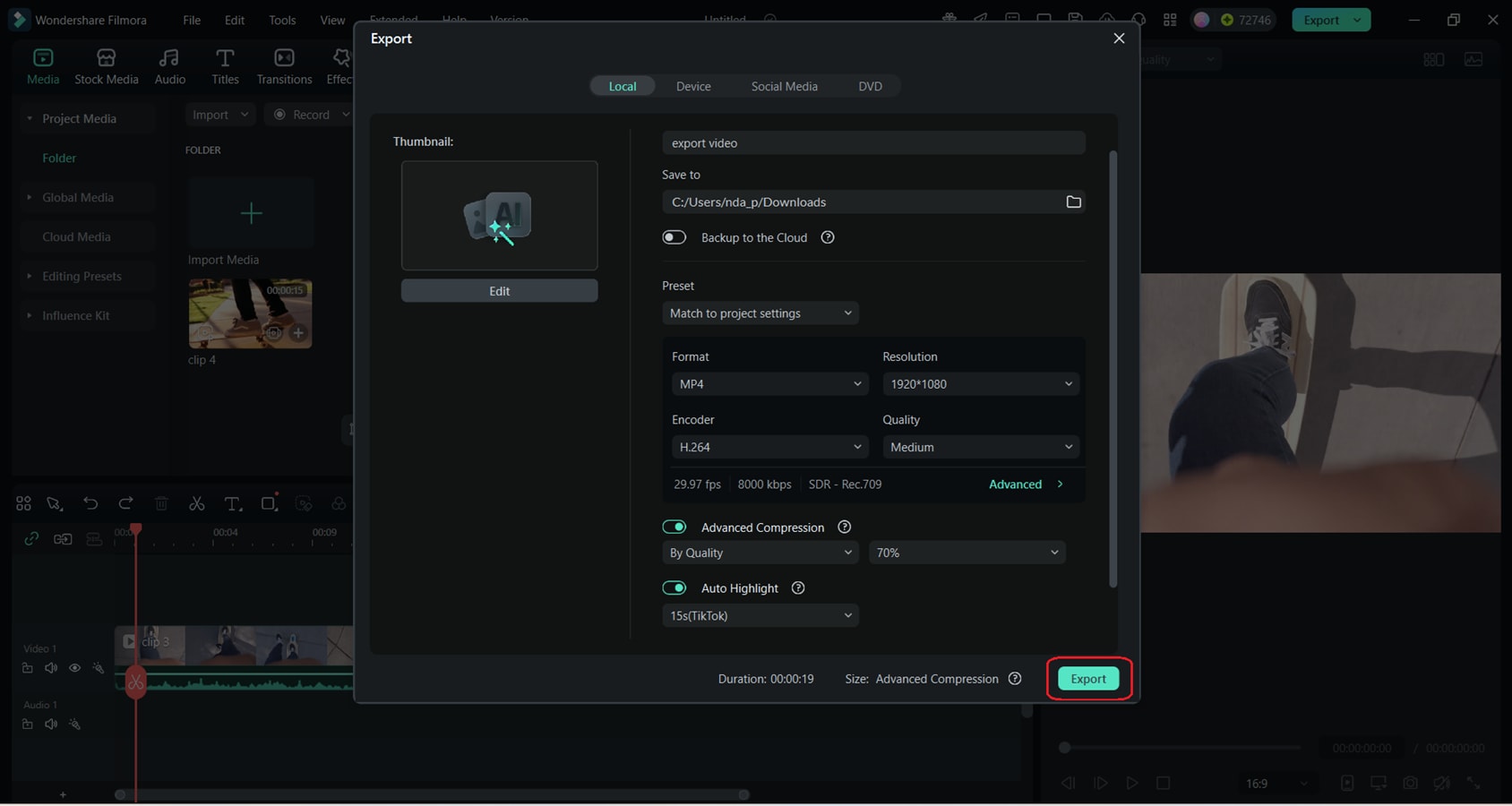
Task: Open the Transitions panel
Action: point(284,67)
